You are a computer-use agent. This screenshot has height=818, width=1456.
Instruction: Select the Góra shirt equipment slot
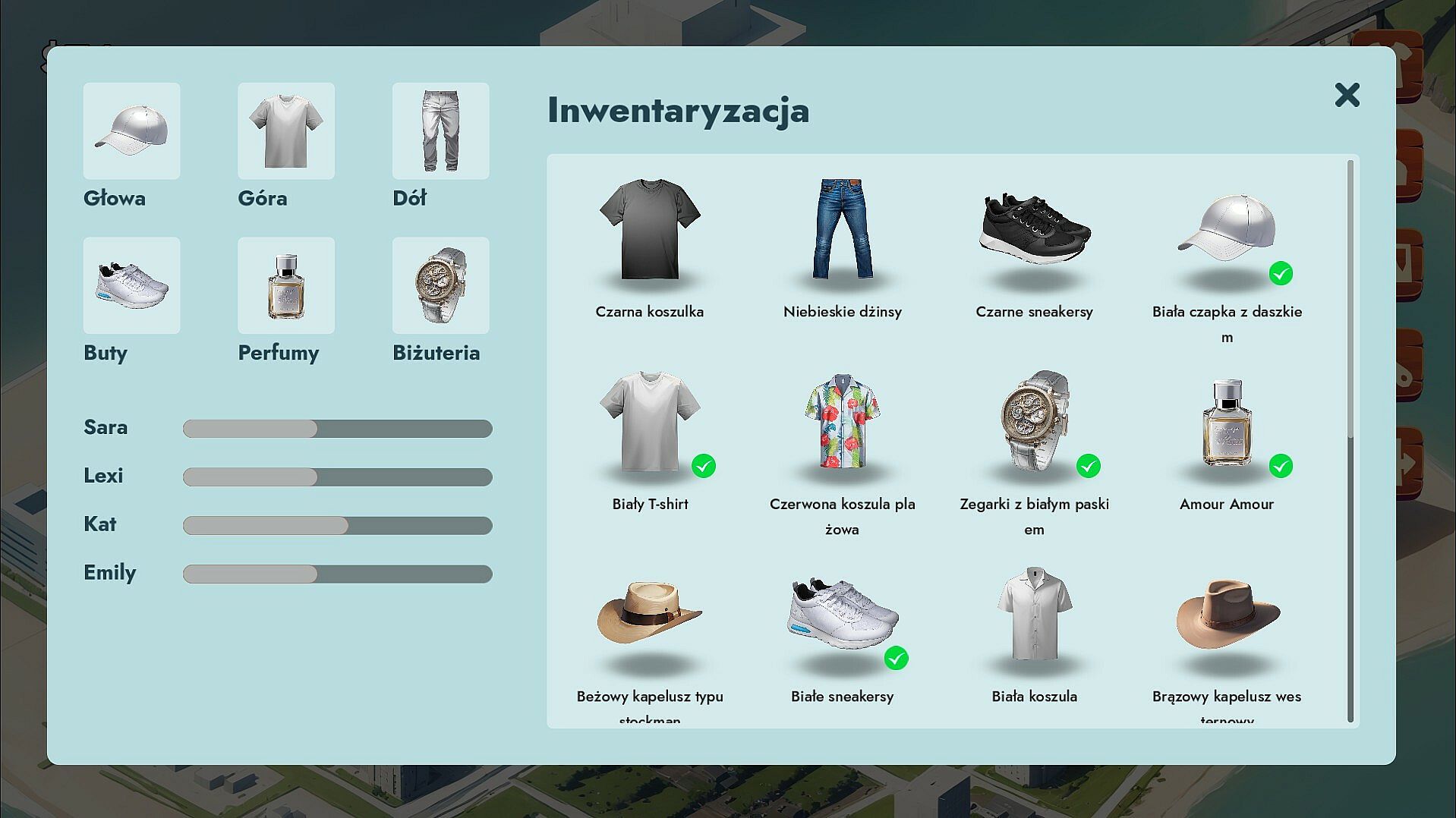pyautogui.click(x=285, y=131)
